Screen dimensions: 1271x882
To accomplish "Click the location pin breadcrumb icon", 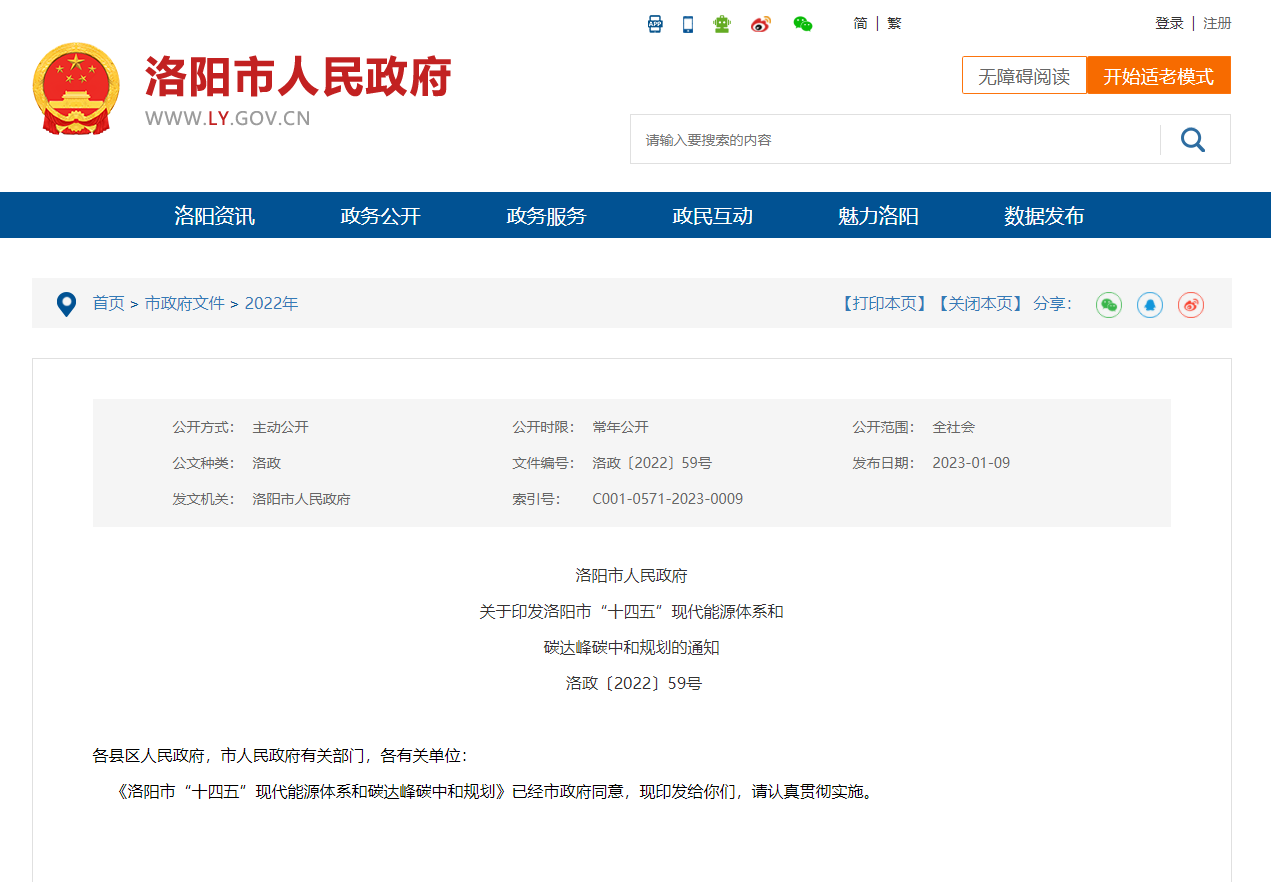I will tap(66, 303).
